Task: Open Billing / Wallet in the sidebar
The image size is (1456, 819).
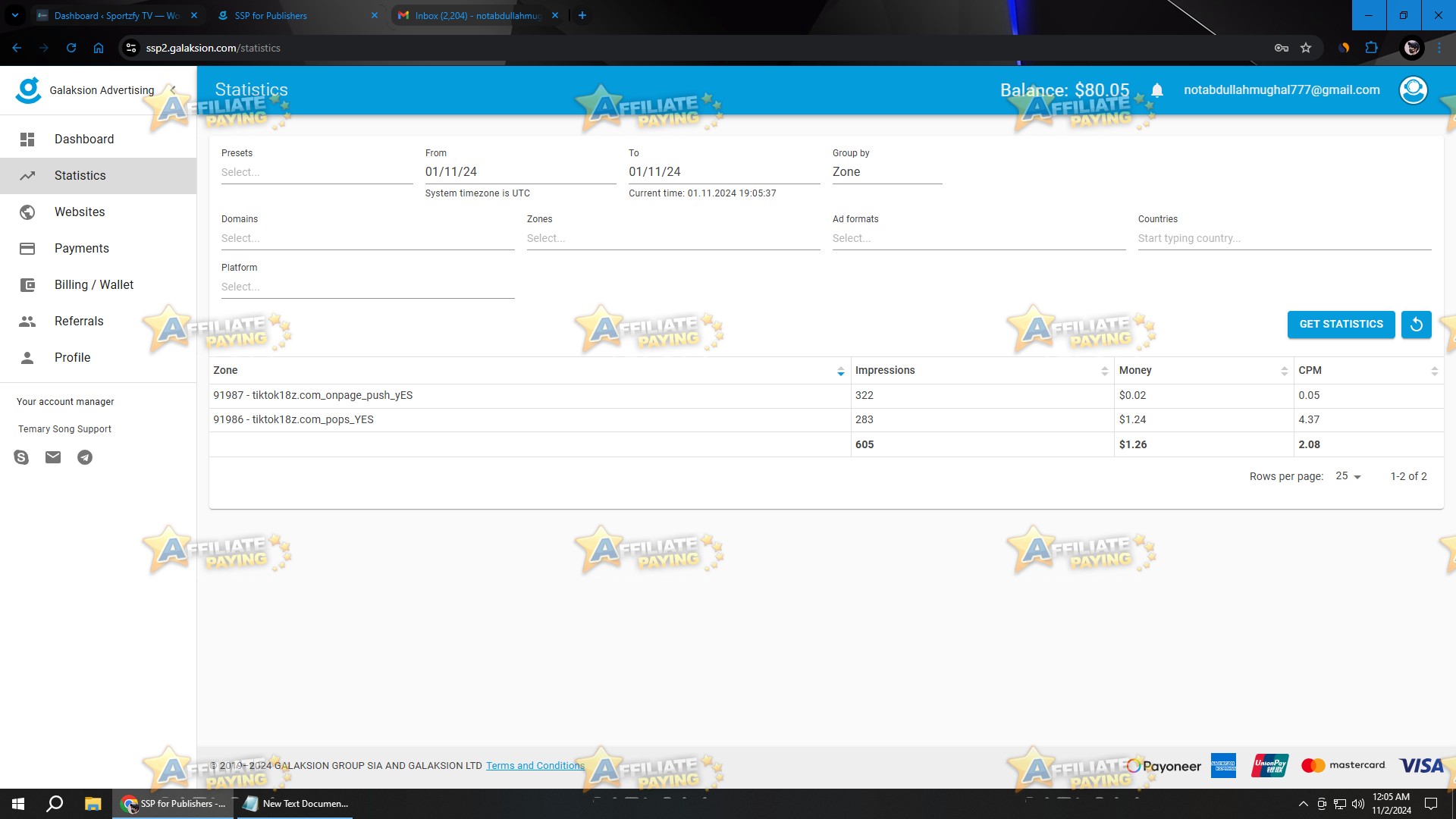Action: click(x=99, y=285)
